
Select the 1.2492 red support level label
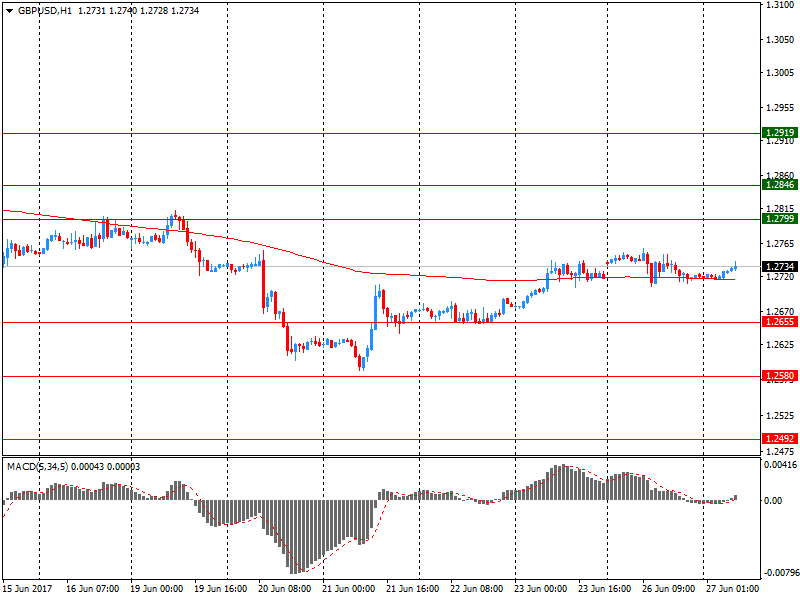[x=780, y=439]
